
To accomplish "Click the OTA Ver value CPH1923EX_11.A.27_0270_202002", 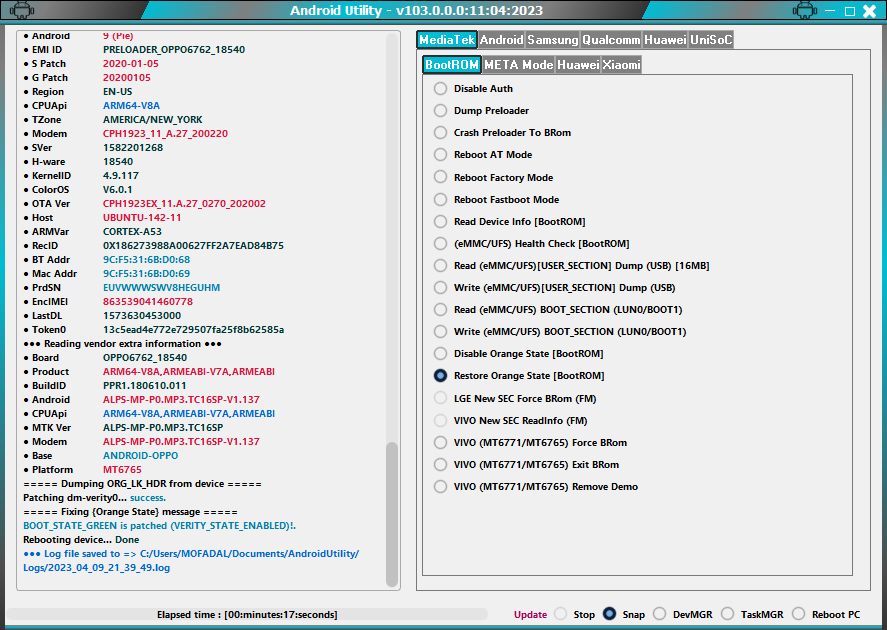I will pos(184,204).
